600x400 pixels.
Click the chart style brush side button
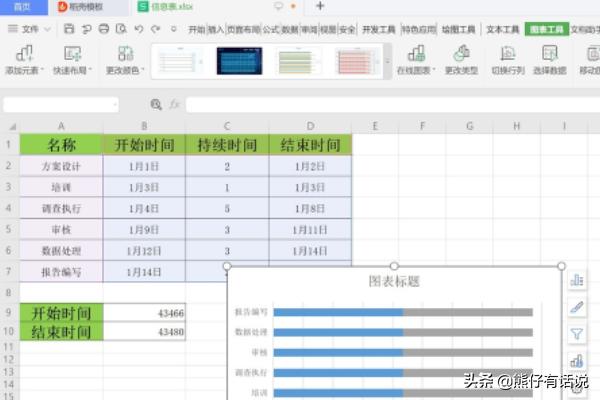point(577,308)
